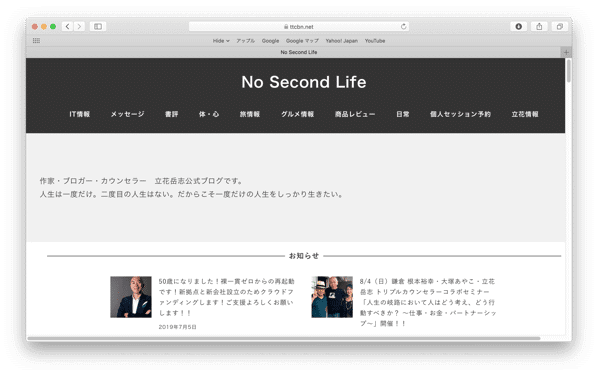Open the 商品レビュー menu item
This screenshot has height=376, width=598.
355,114
